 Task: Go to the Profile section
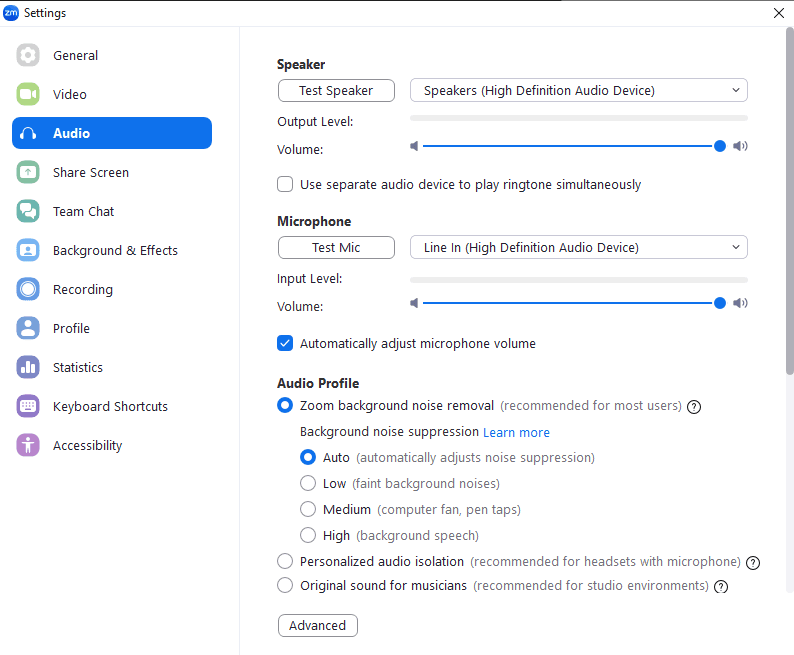(x=71, y=329)
